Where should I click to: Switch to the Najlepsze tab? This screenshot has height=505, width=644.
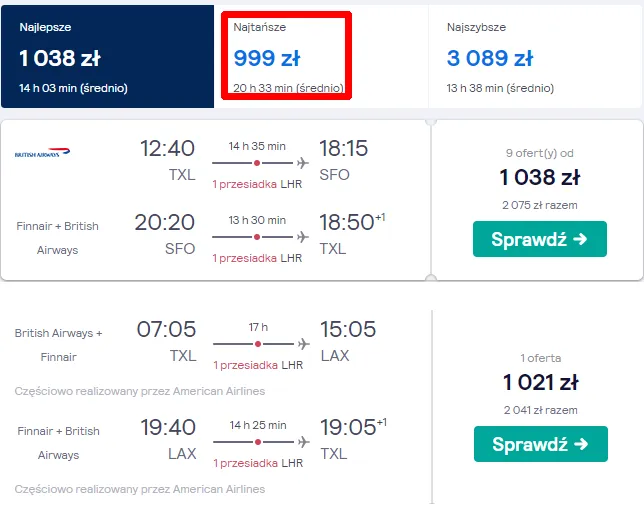107,58
